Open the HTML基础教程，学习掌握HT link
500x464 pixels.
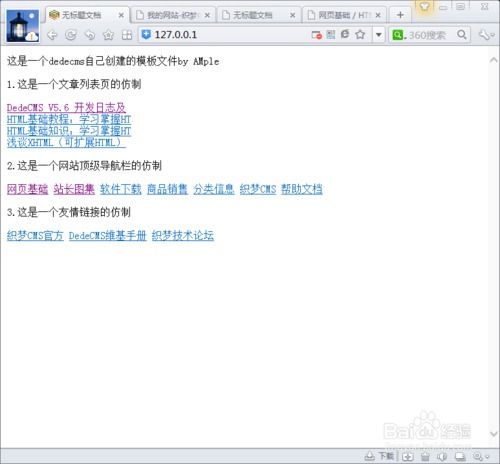point(69,119)
